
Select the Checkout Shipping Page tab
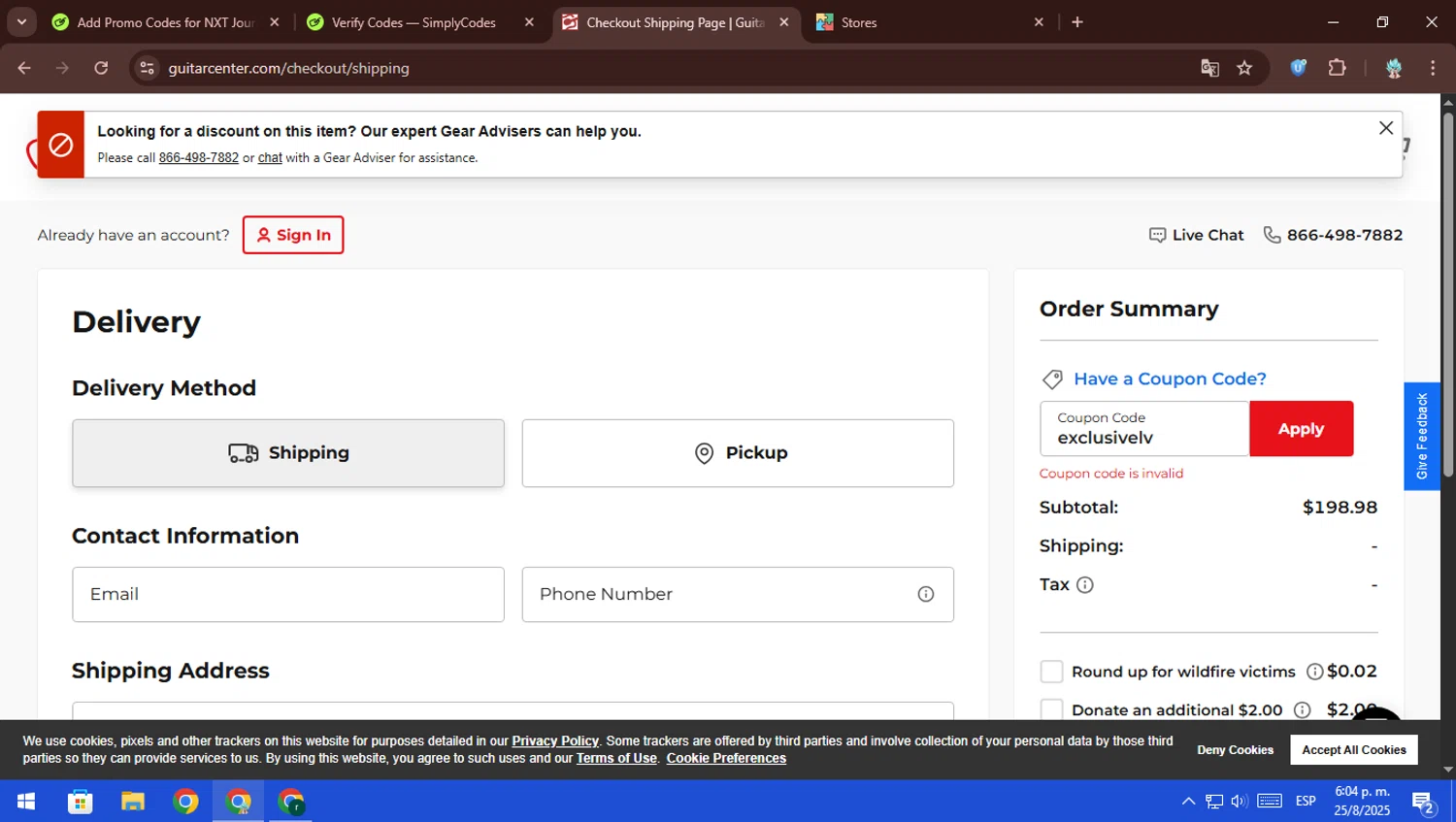coord(676,22)
